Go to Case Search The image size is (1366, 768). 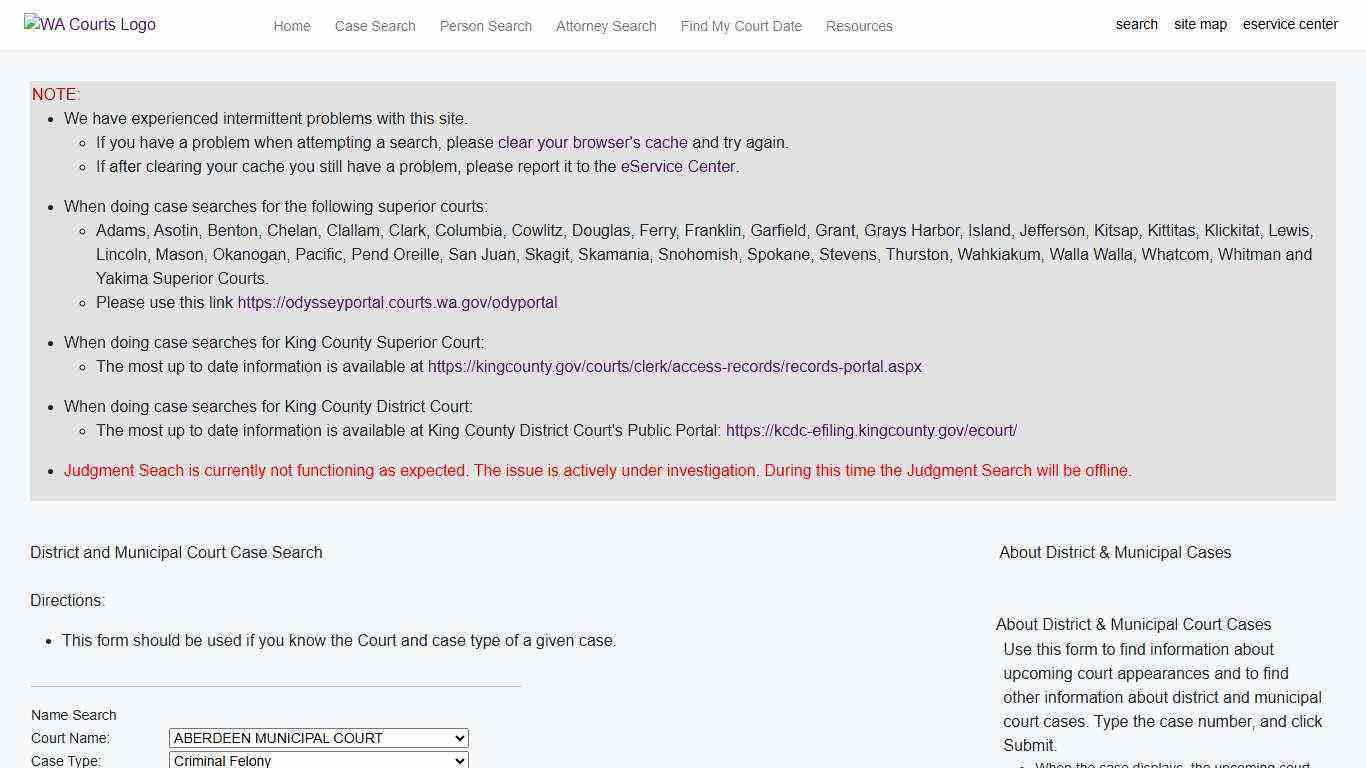[x=375, y=26]
